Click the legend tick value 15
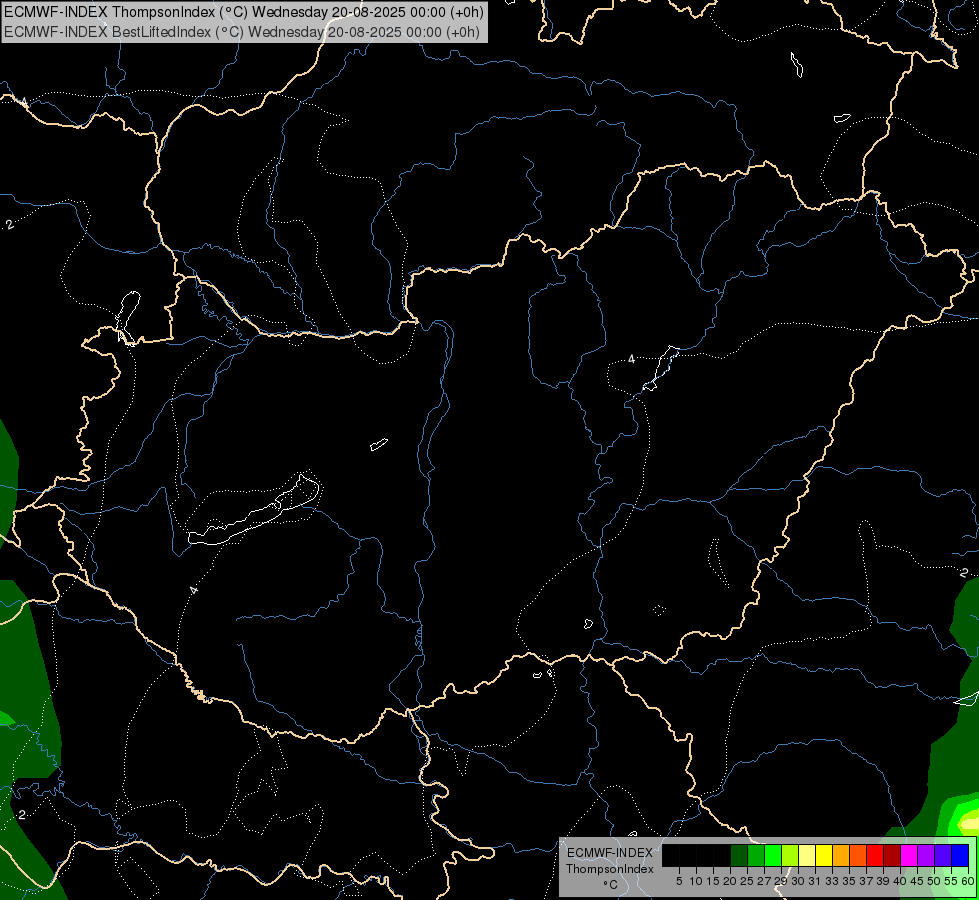The image size is (979, 900). point(713,881)
